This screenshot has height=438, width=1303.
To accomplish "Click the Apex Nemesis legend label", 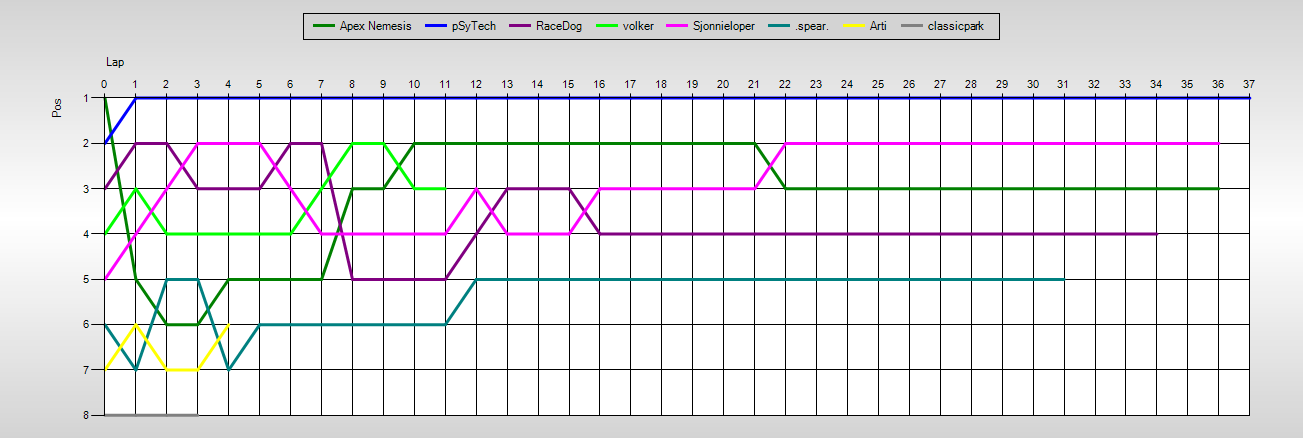I will pyautogui.click(x=375, y=26).
